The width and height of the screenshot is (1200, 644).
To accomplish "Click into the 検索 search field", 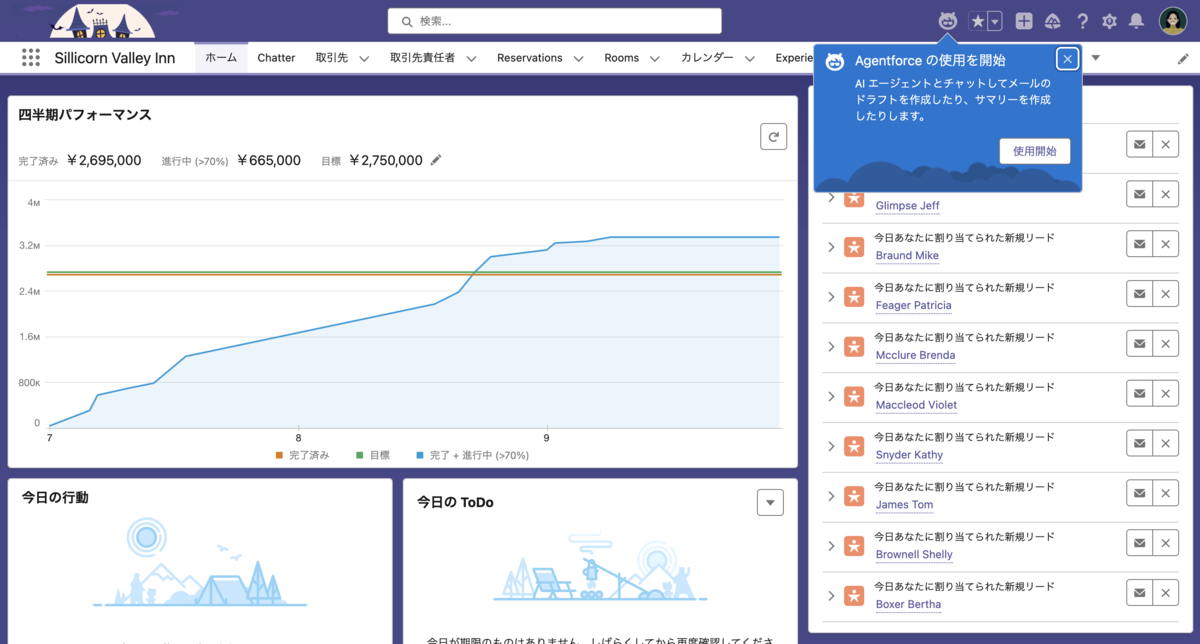I will 555,21.
